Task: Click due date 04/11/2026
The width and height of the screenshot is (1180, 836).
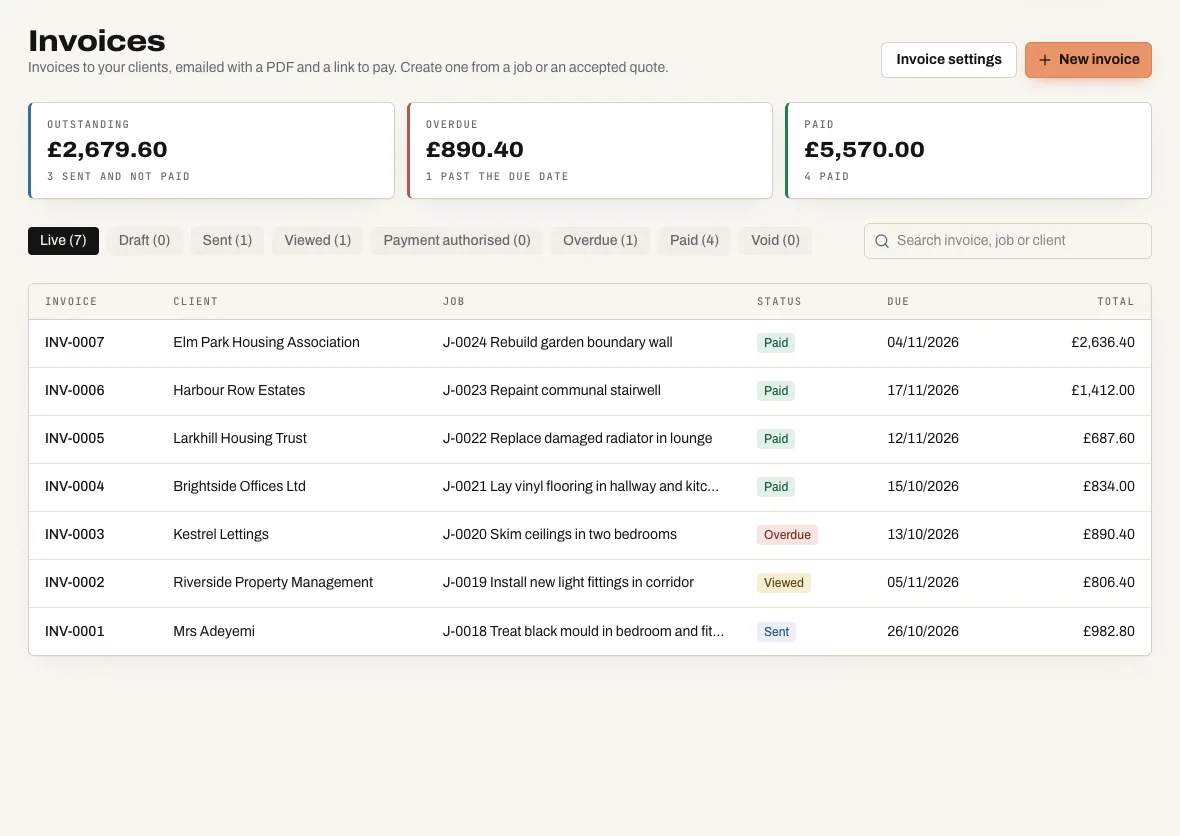Action: coord(923,342)
